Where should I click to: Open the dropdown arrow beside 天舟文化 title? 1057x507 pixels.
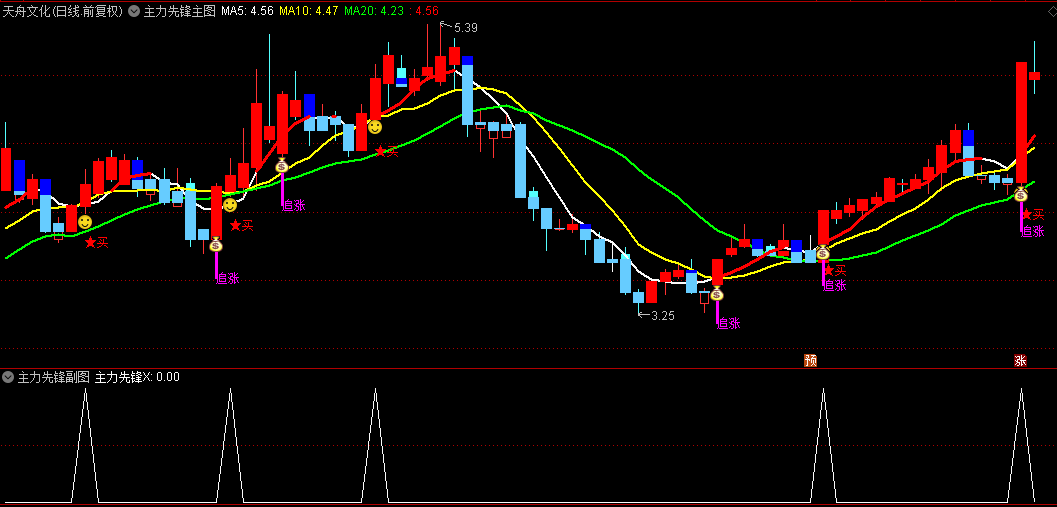tap(133, 11)
